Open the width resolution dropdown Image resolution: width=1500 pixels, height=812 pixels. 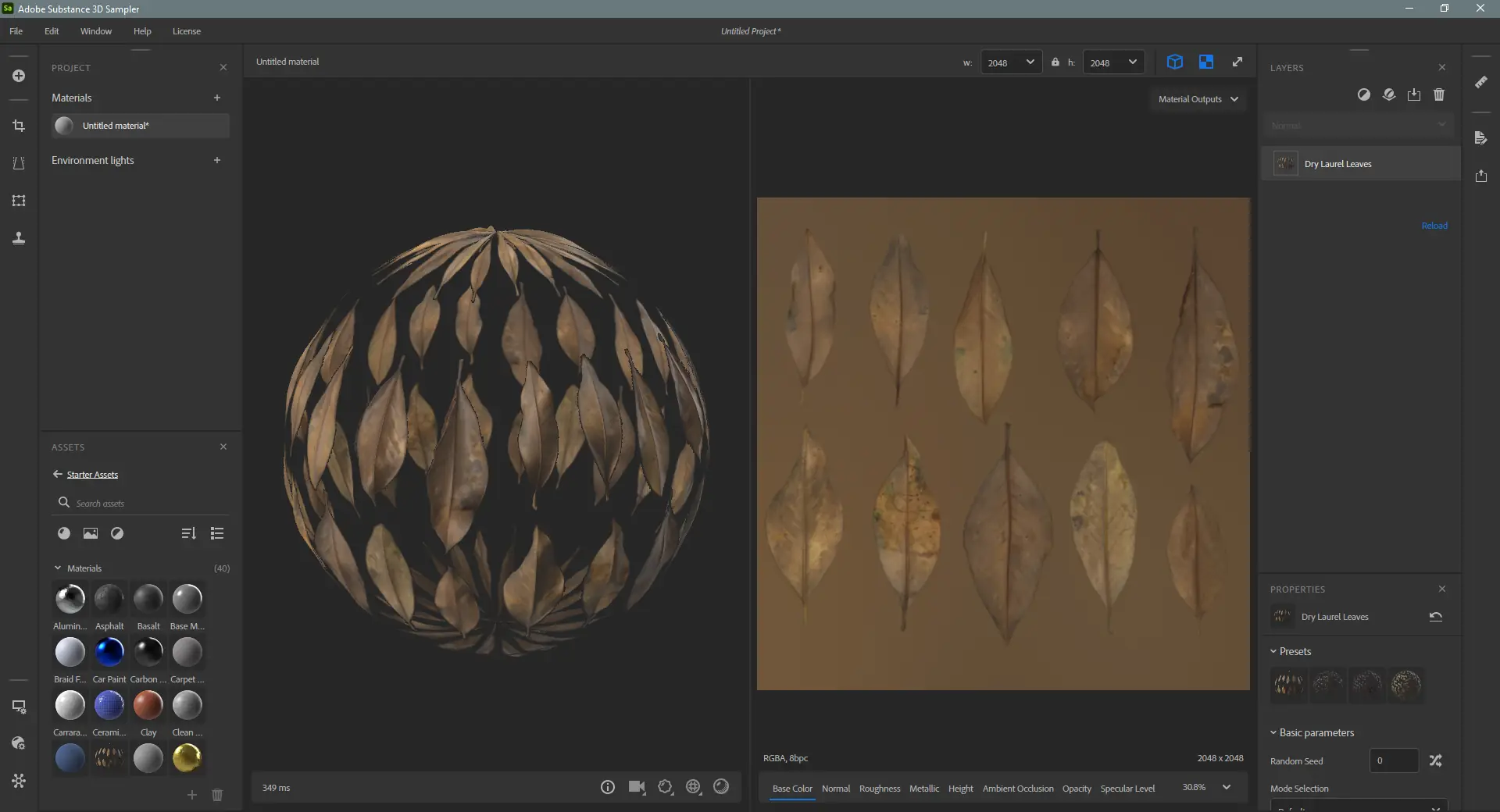coord(1011,62)
